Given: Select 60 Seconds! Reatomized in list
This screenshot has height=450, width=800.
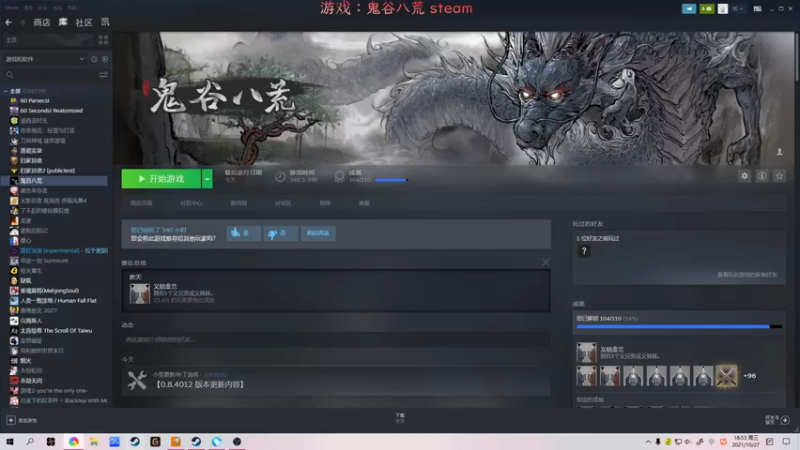Looking at the screenshot, I should (51, 111).
